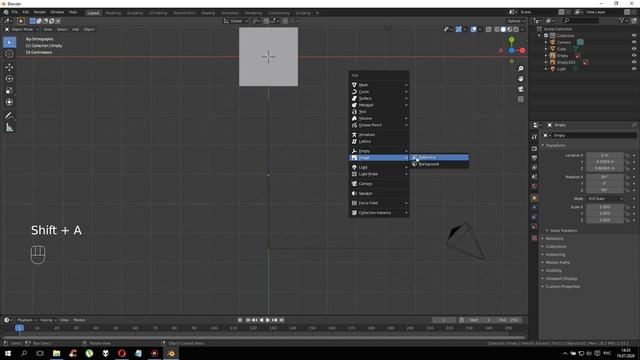Click the current frame marker on timeline
Image resolution: width=640 pixels, height=360 pixels.
(19, 328)
